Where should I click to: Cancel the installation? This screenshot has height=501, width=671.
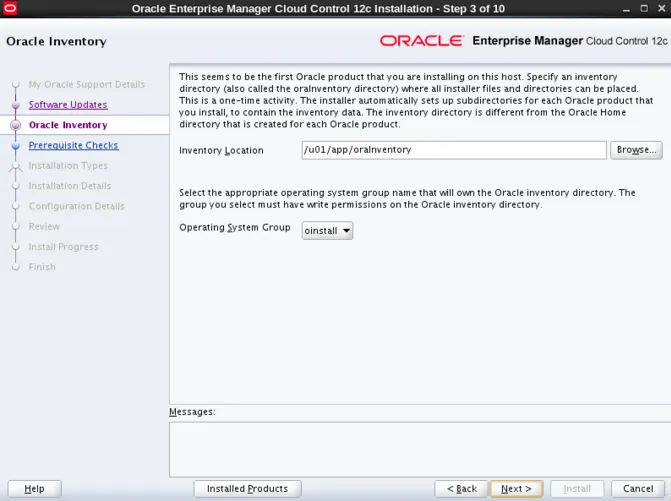coord(638,489)
